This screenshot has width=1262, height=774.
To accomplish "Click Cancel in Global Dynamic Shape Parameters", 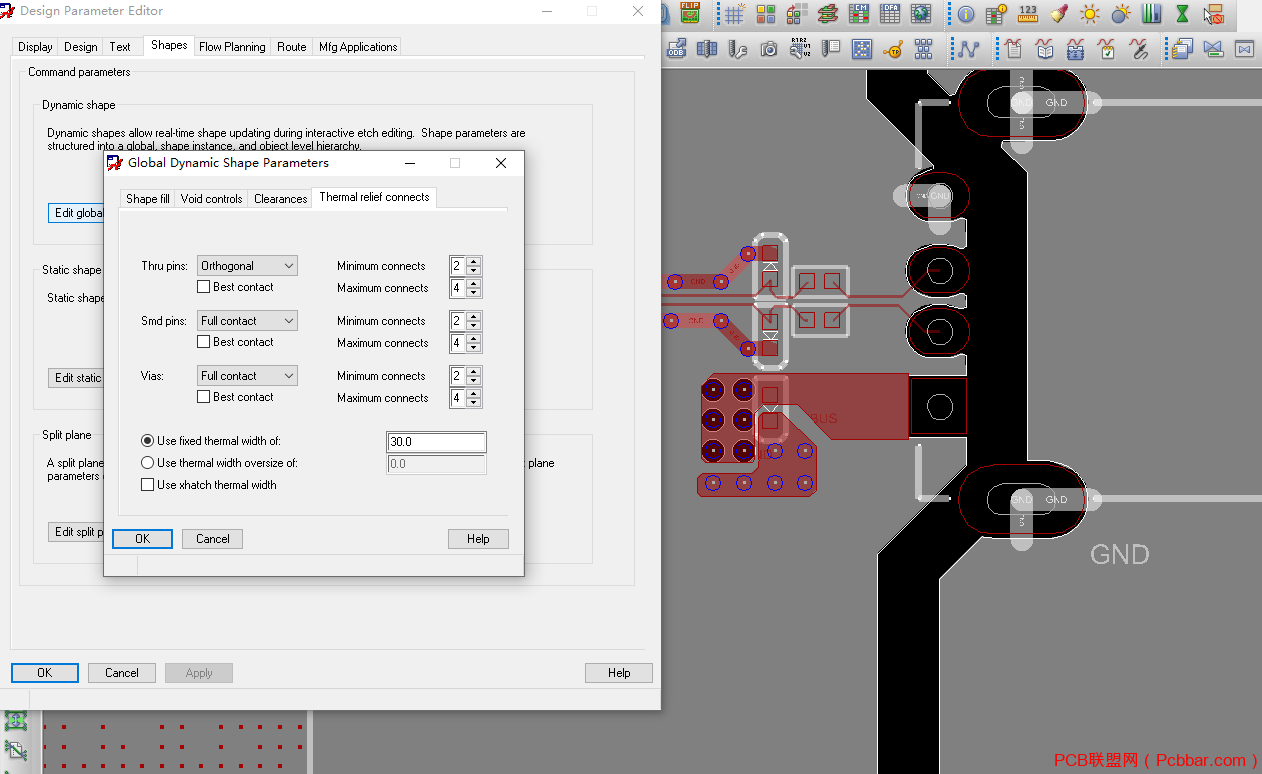I will [x=212, y=539].
